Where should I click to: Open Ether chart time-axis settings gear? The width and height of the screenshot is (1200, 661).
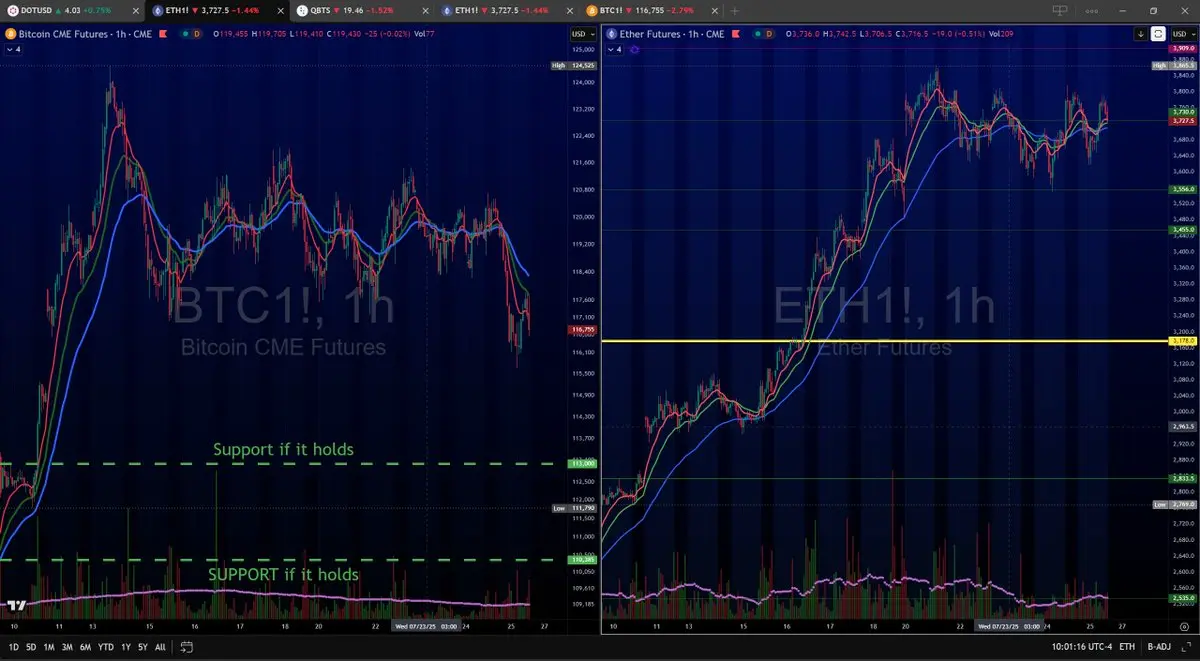[1183, 627]
